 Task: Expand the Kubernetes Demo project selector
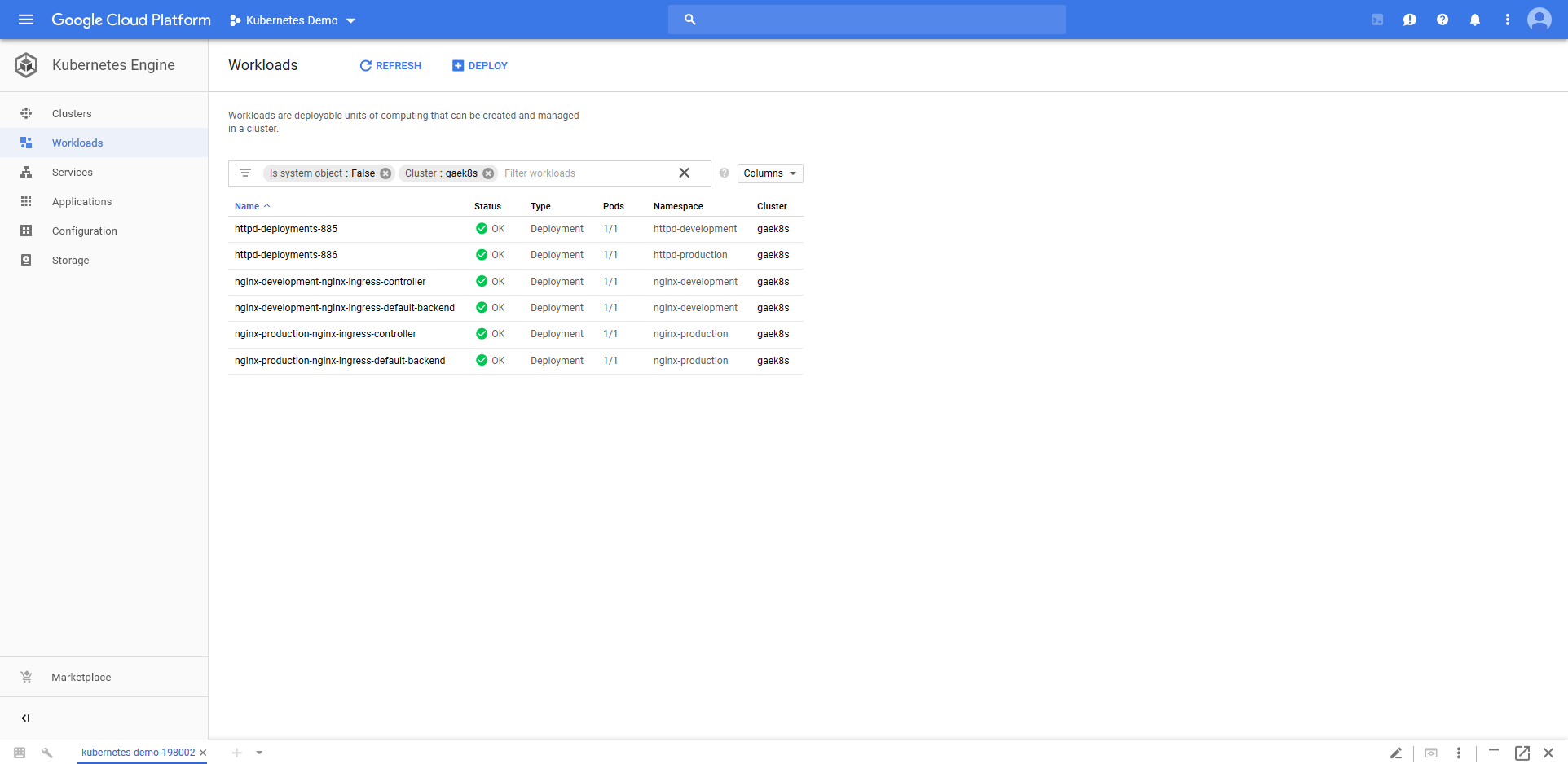tap(293, 20)
